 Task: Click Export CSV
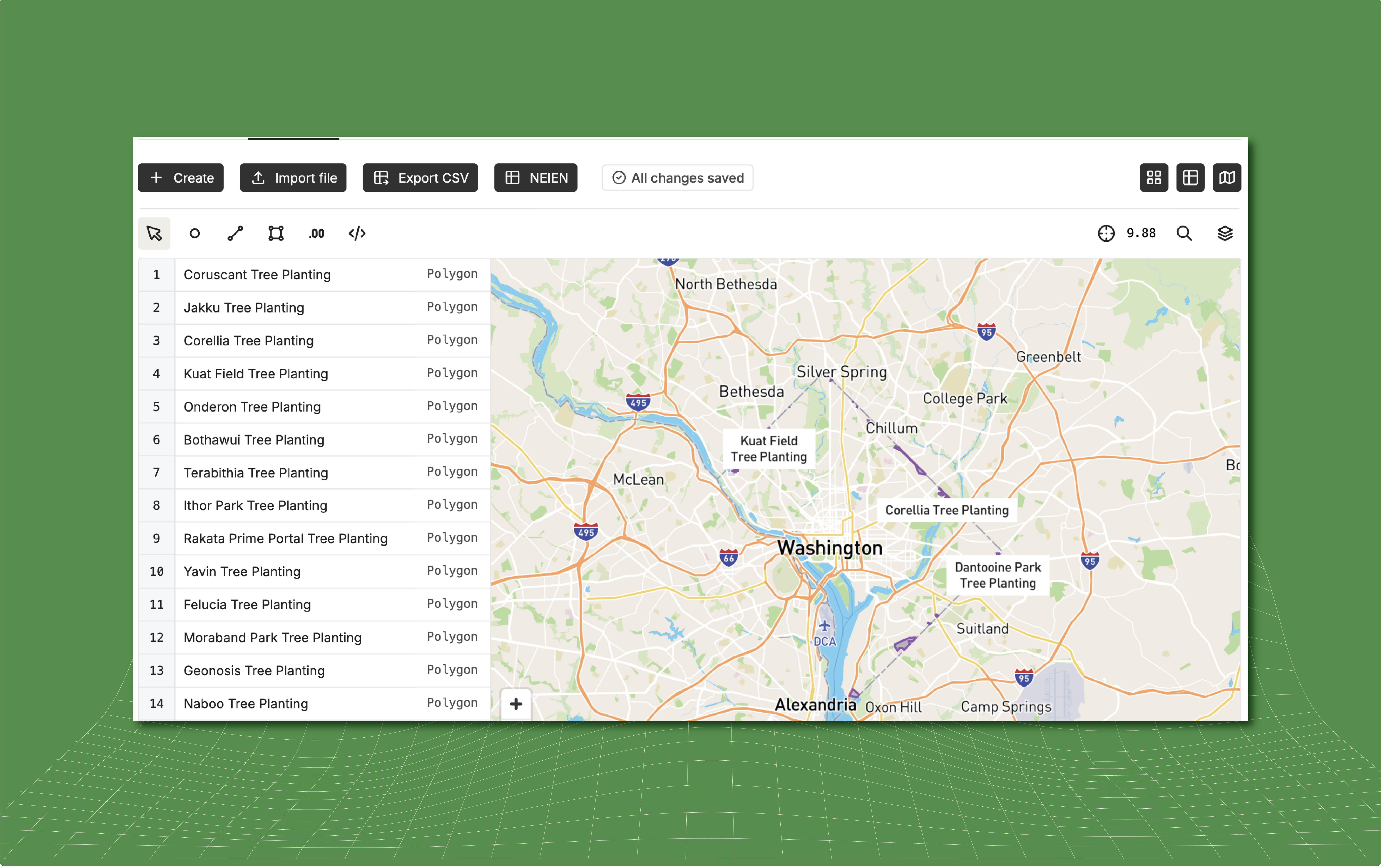(420, 178)
